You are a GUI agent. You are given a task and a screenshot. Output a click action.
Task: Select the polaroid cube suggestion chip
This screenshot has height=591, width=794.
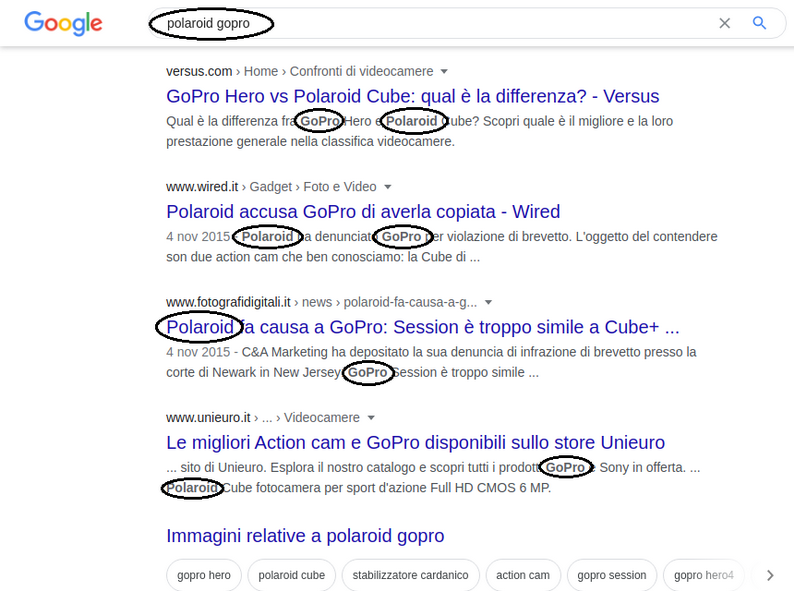coord(292,575)
